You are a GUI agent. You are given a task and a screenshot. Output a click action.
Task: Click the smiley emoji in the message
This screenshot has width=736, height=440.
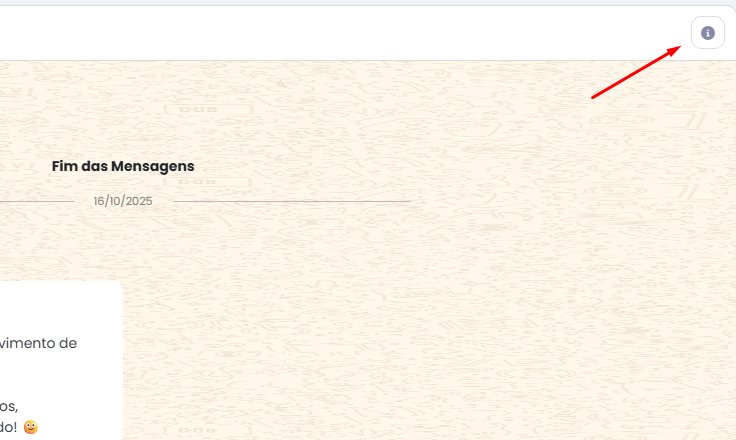pos(31,427)
